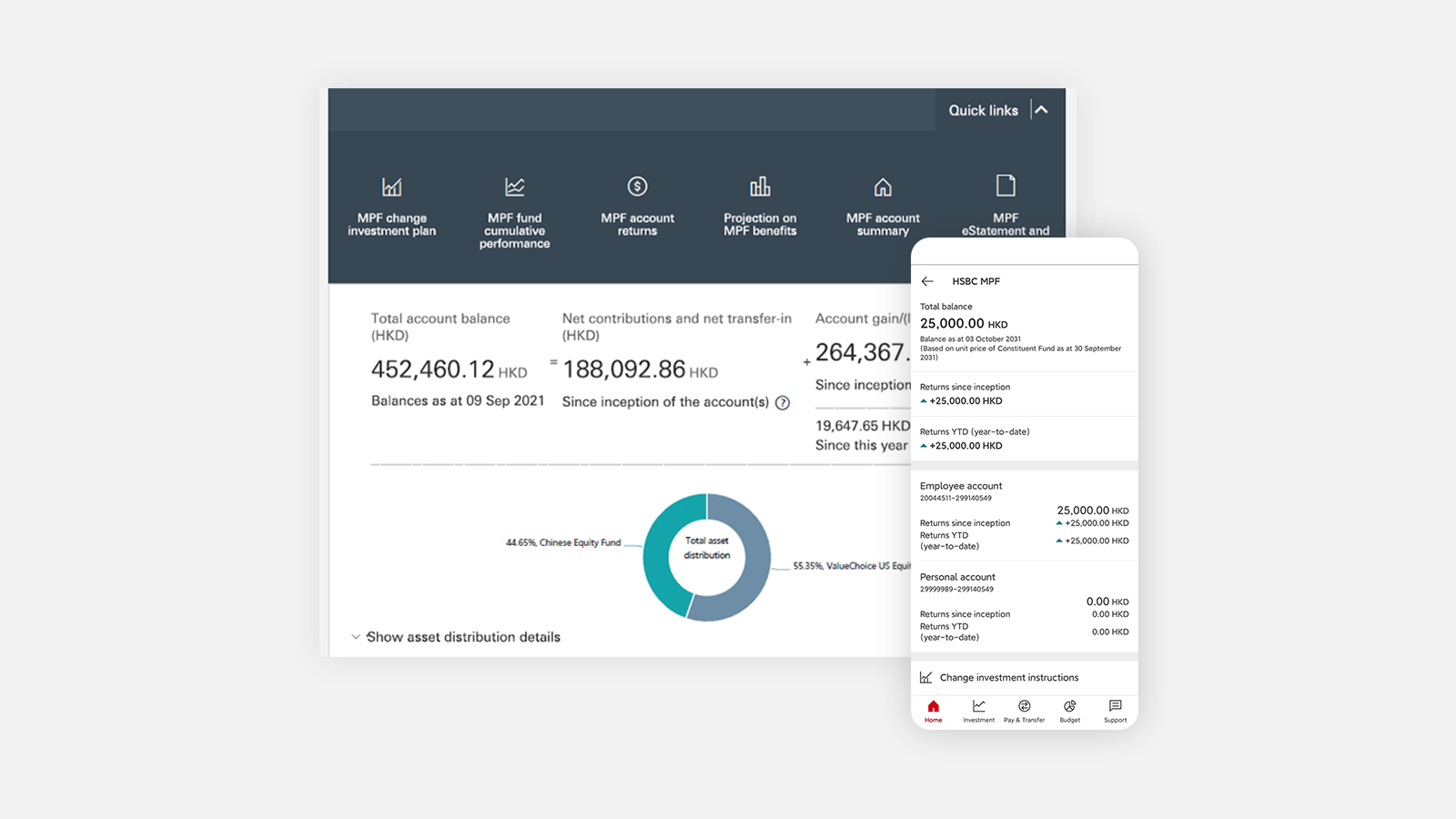Click the 452,460.12 HKD total balance
This screenshot has height=819, width=1456.
click(449, 369)
